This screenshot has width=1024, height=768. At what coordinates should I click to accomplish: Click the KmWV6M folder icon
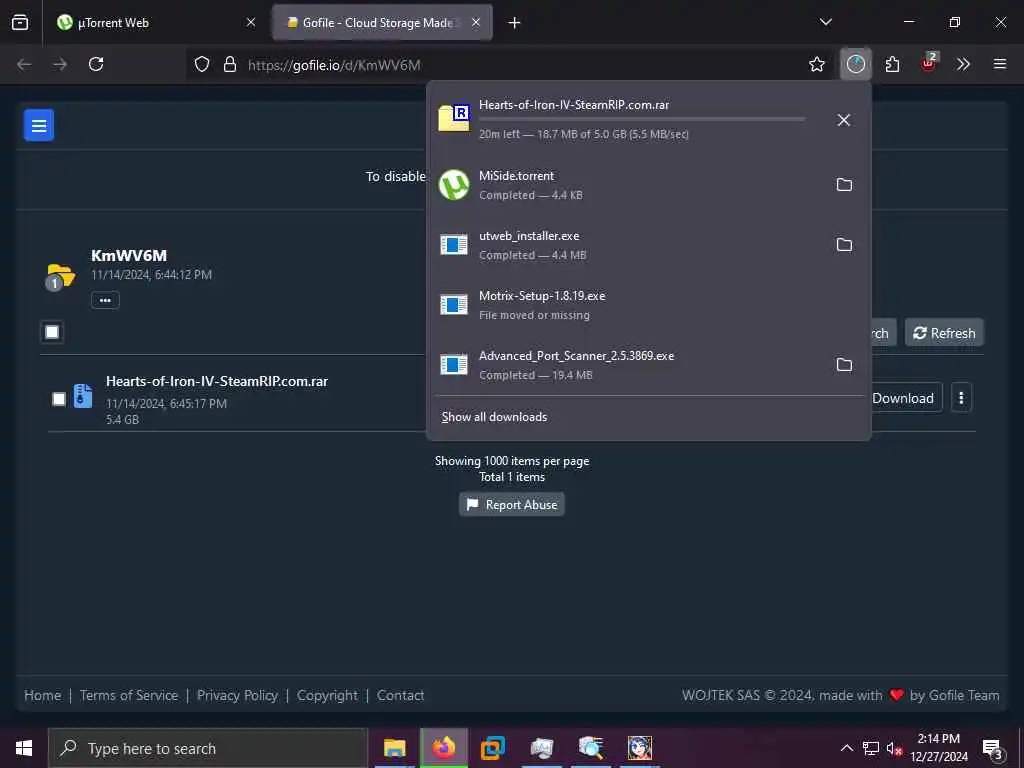click(60, 277)
